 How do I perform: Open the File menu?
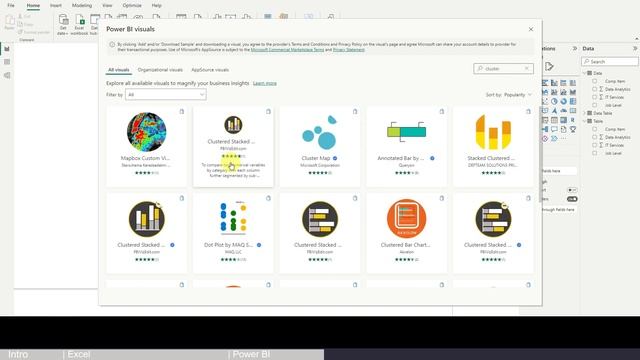(x=11, y=5)
